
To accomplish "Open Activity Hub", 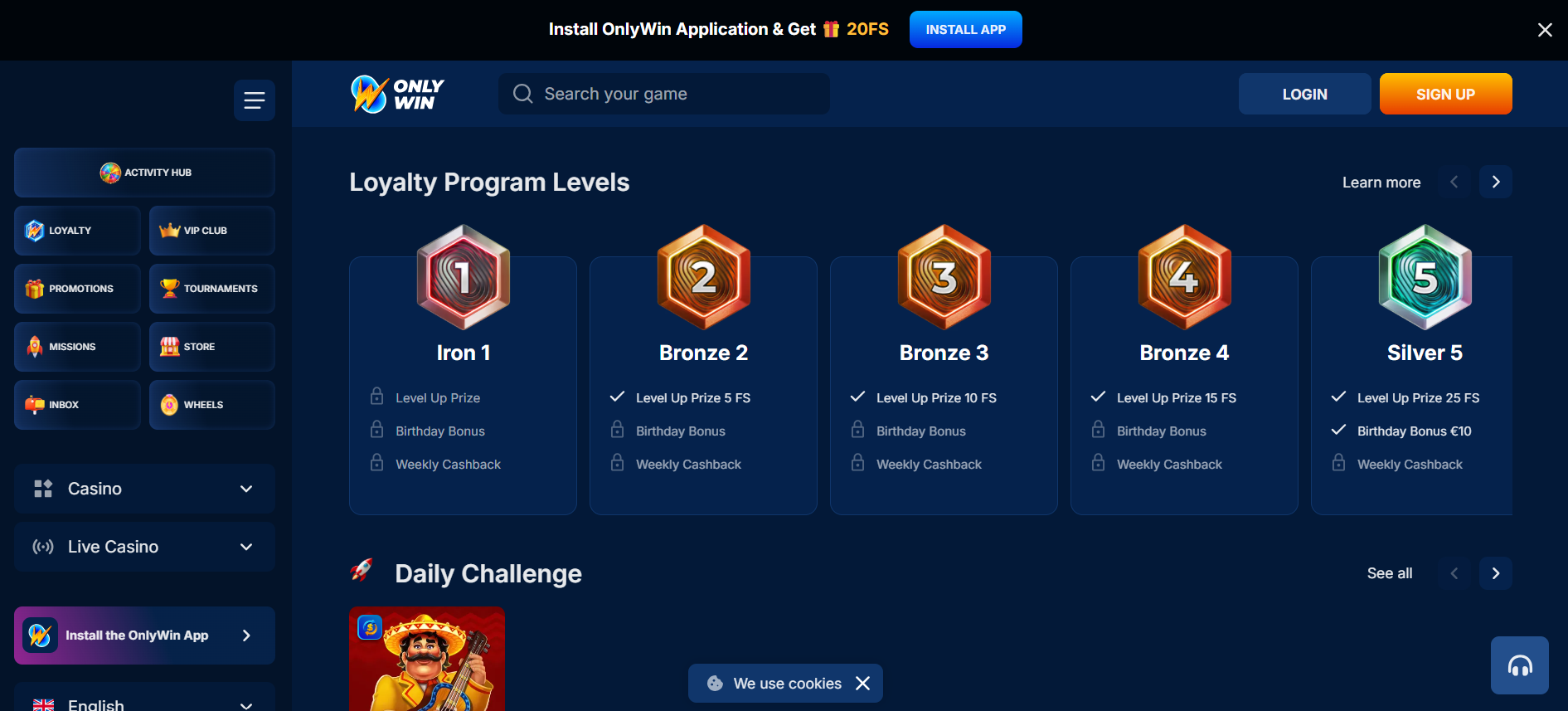I will tap(144, 173).
